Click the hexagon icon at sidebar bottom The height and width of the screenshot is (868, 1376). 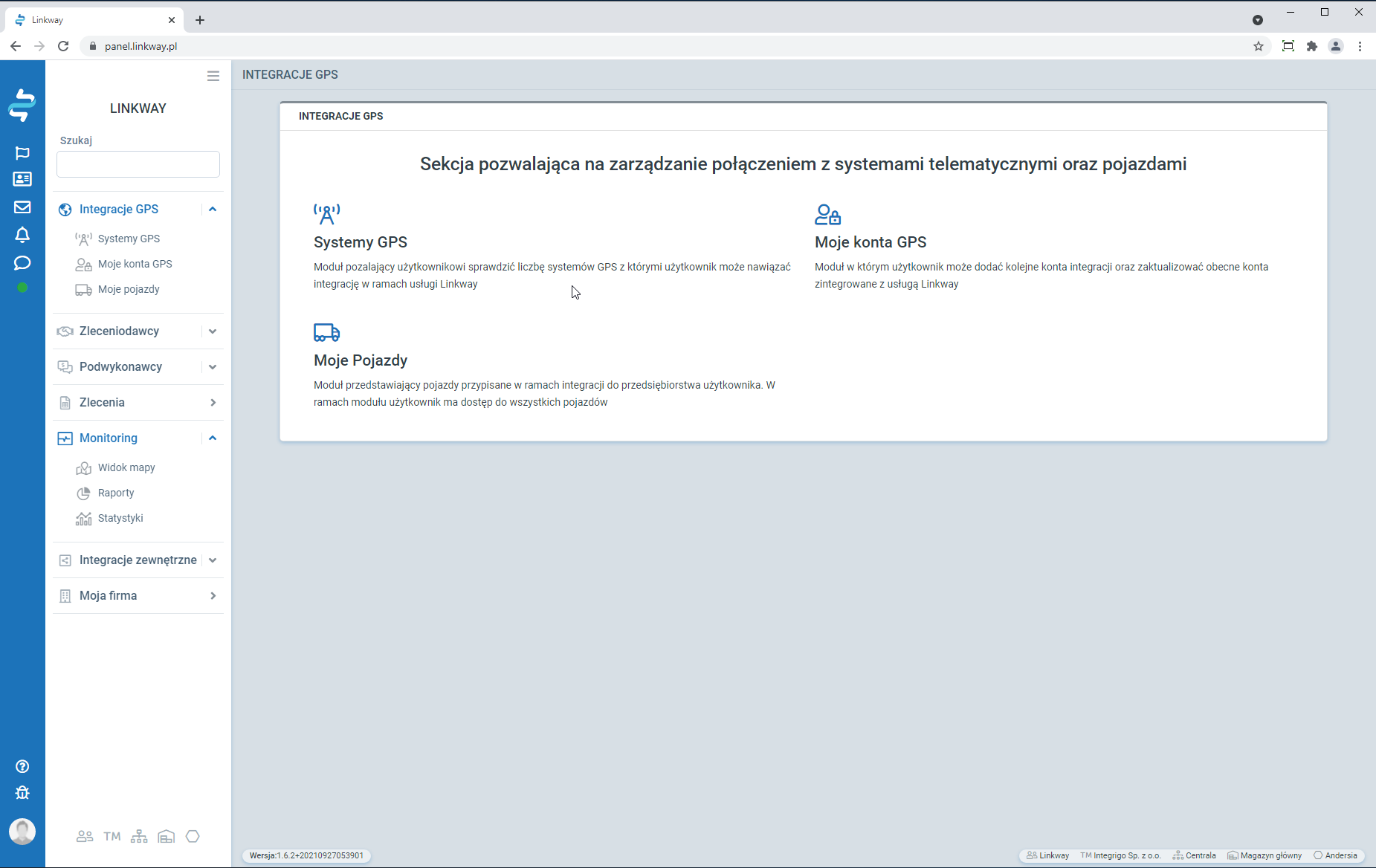(x=193, y=837)
